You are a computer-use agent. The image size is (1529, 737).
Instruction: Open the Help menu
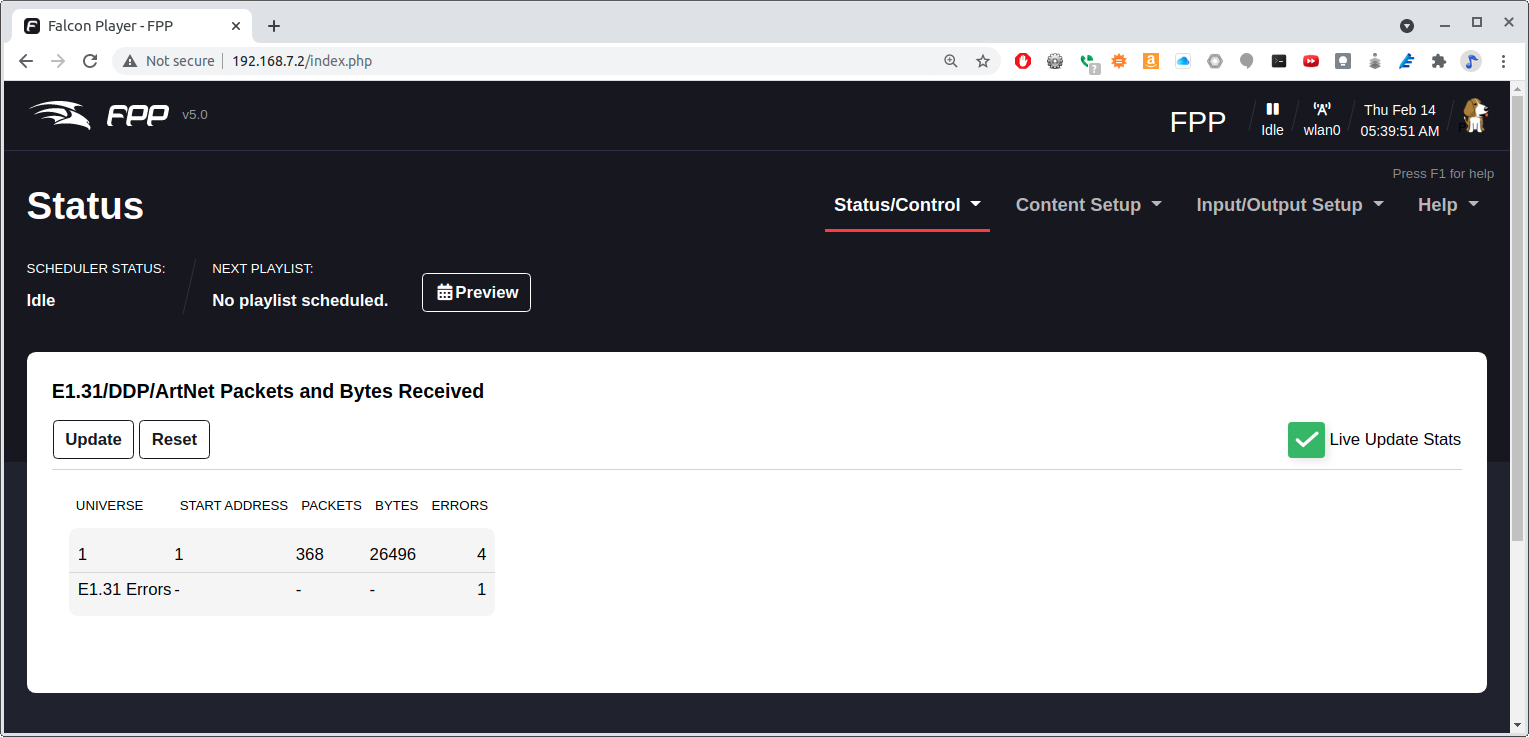click(1447, 205)
